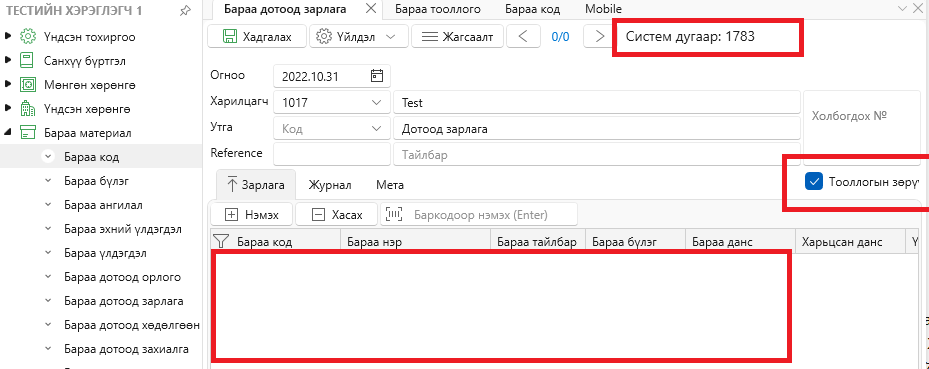929x369 pixels.
Task: Open the calendar date picker icon
Action: click(x=377, y=76)
